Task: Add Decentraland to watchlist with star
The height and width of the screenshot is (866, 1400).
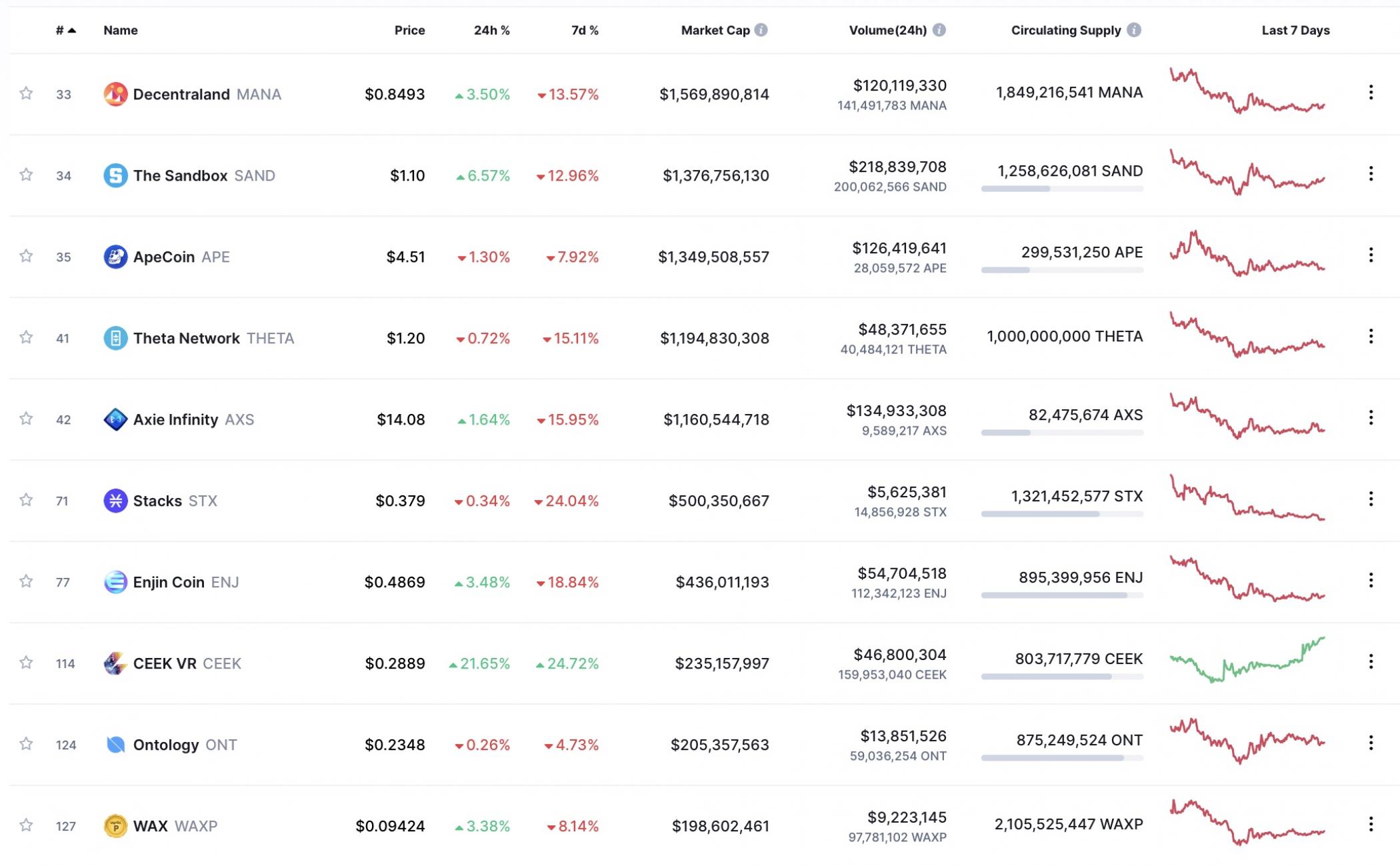Action: [x=26, y=93]
